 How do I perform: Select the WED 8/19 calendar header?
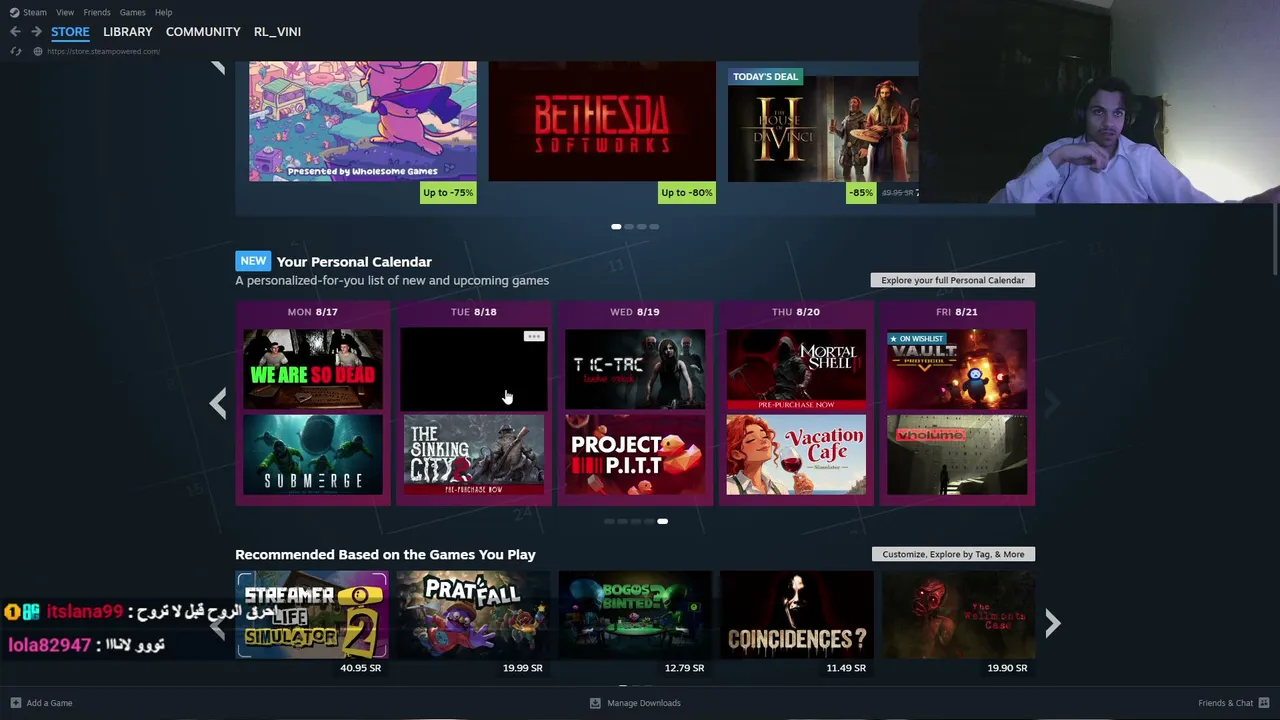[635, 312]
